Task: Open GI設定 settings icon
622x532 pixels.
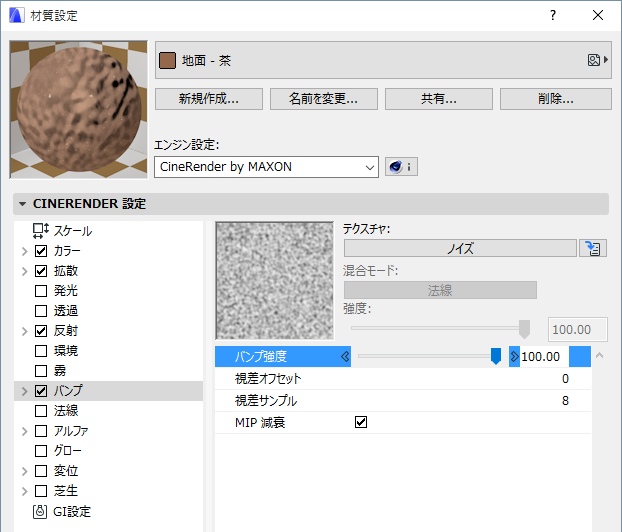Action: click(x=40, y=512)
